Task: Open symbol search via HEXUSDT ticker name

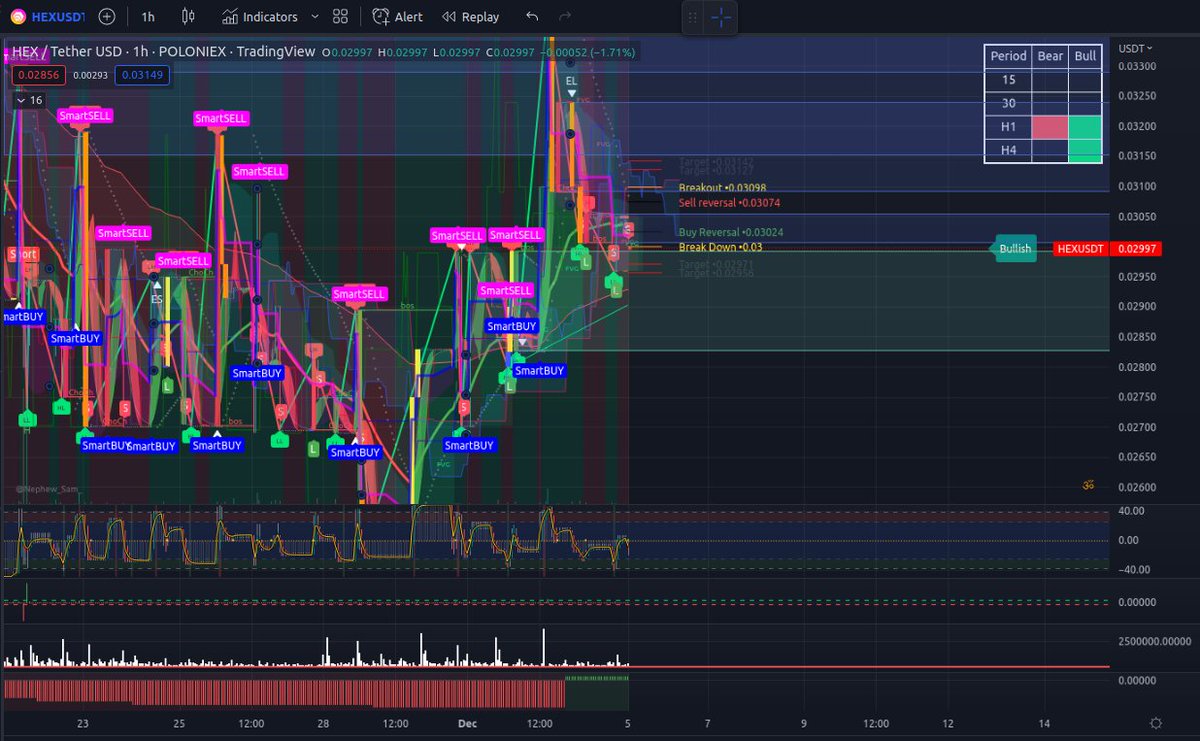Action: [x=56, y=16]
